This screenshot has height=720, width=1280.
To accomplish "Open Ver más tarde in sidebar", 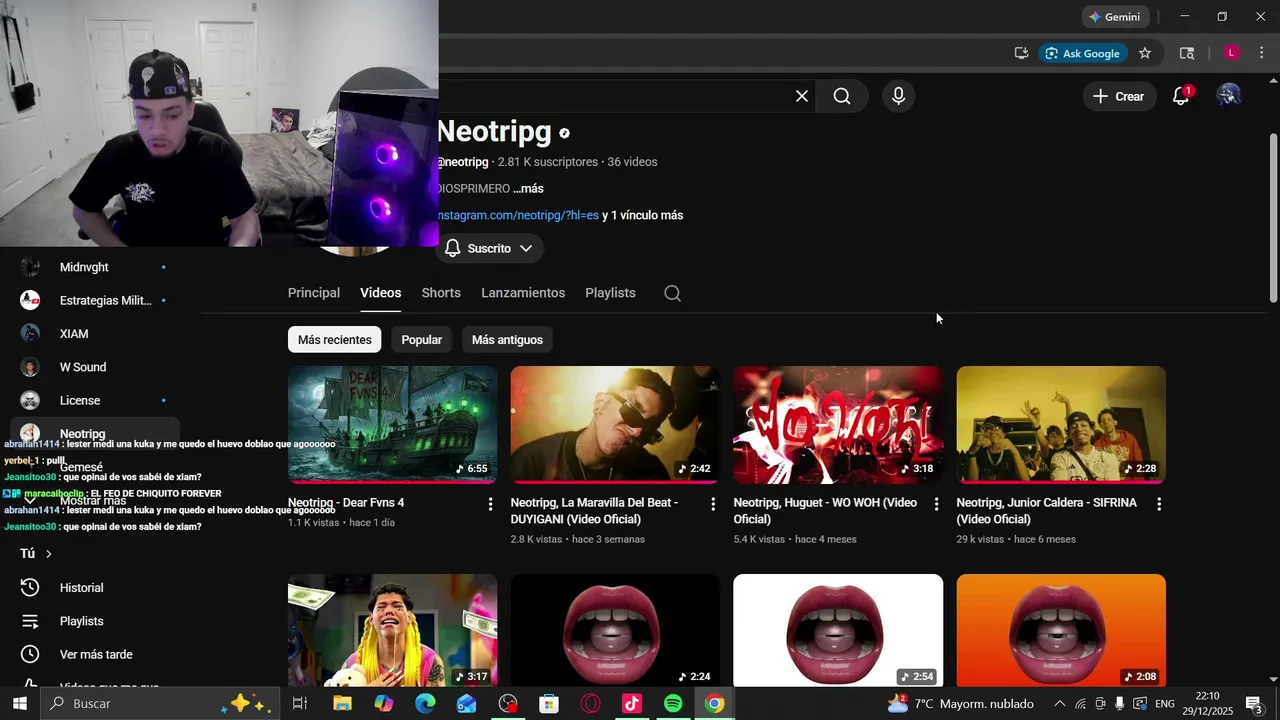I will (x=95, y=654).
